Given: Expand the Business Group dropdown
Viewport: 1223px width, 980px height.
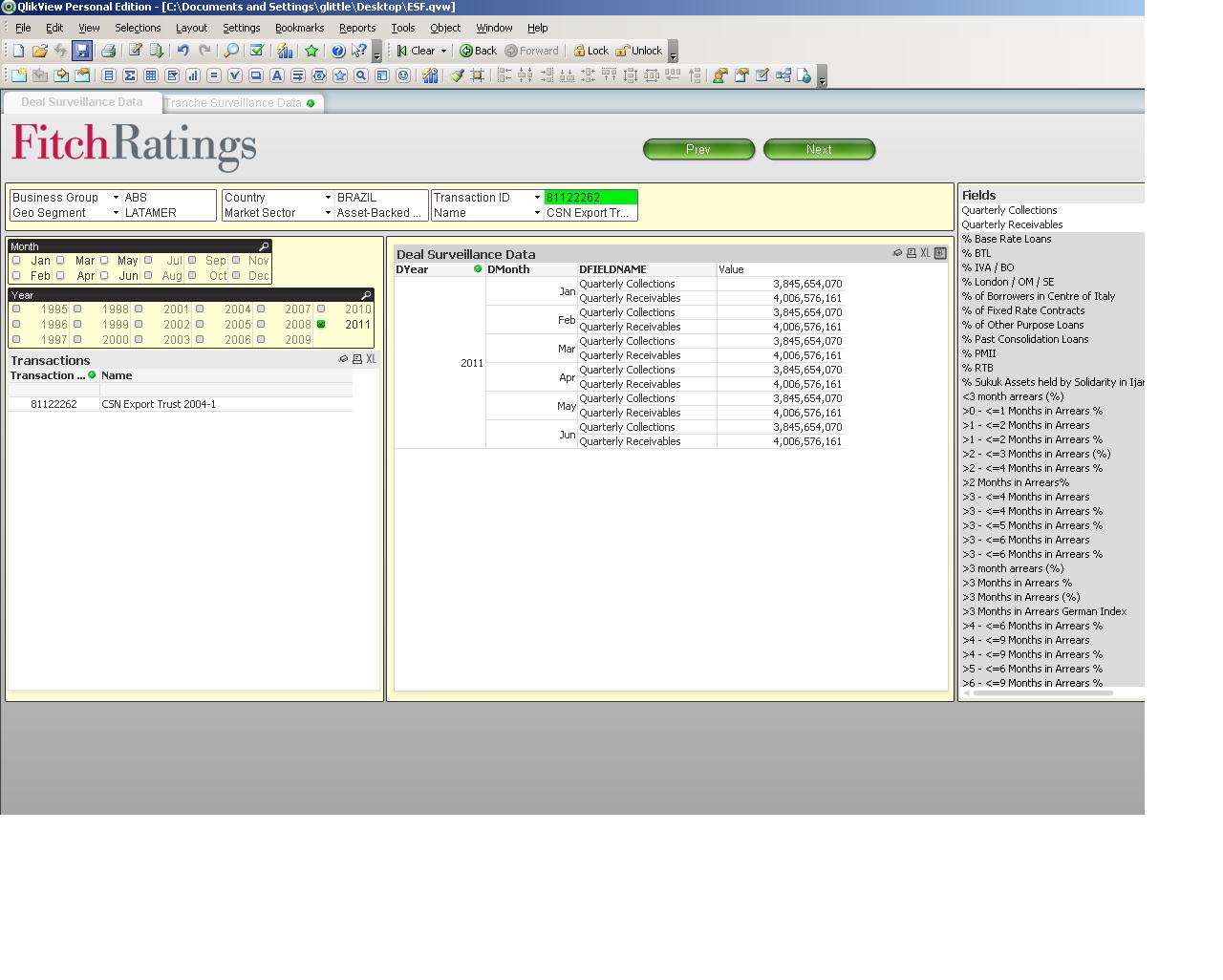Looking at the screenshot, I should pos(116,198).
